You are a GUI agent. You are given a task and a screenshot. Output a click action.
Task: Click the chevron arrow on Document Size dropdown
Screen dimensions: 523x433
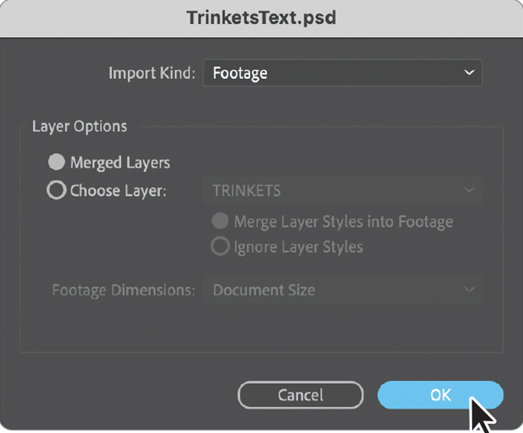469,289
